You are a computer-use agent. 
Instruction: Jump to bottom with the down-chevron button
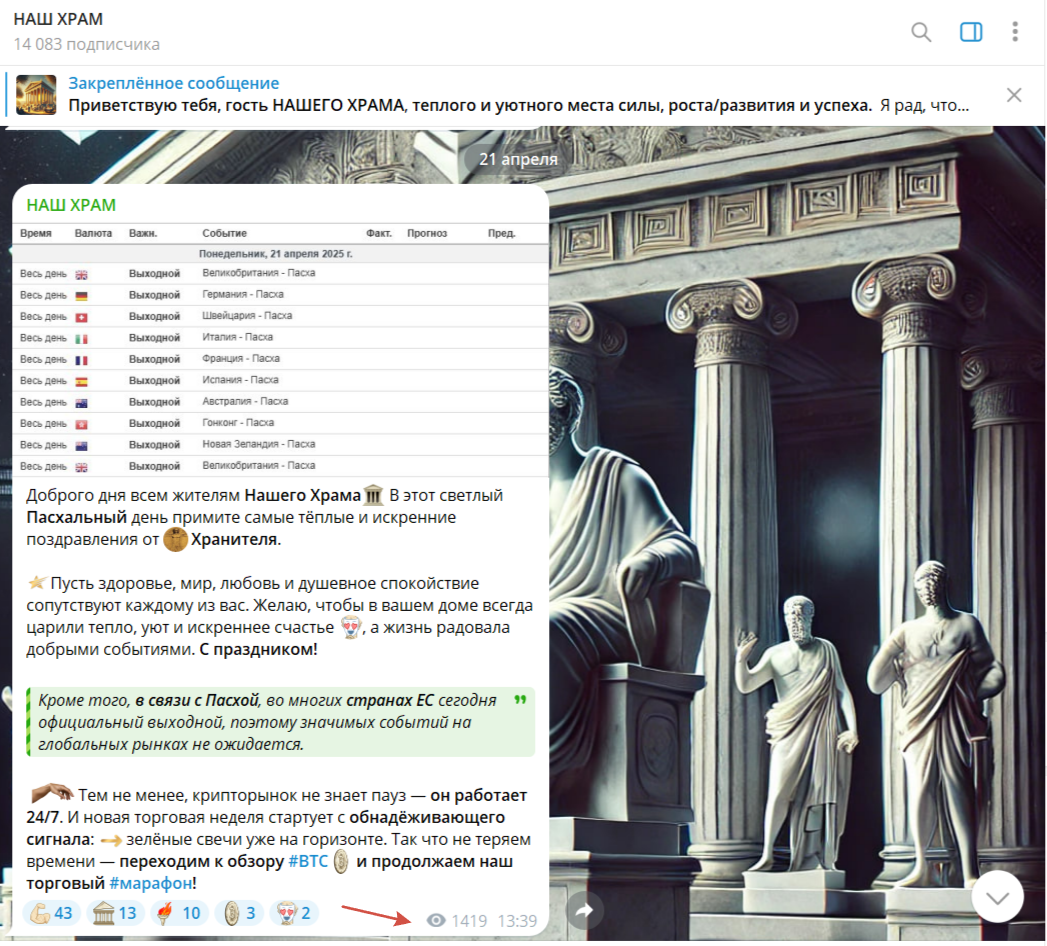[x=998, y=898]
